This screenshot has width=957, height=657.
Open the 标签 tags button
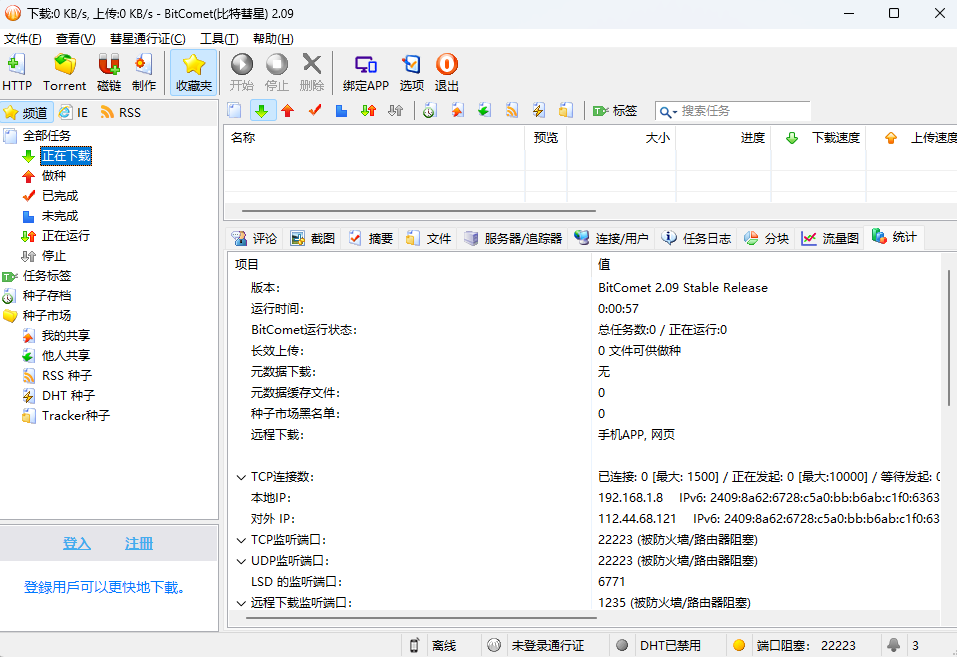pyautogui.click(x=615, y=111)
